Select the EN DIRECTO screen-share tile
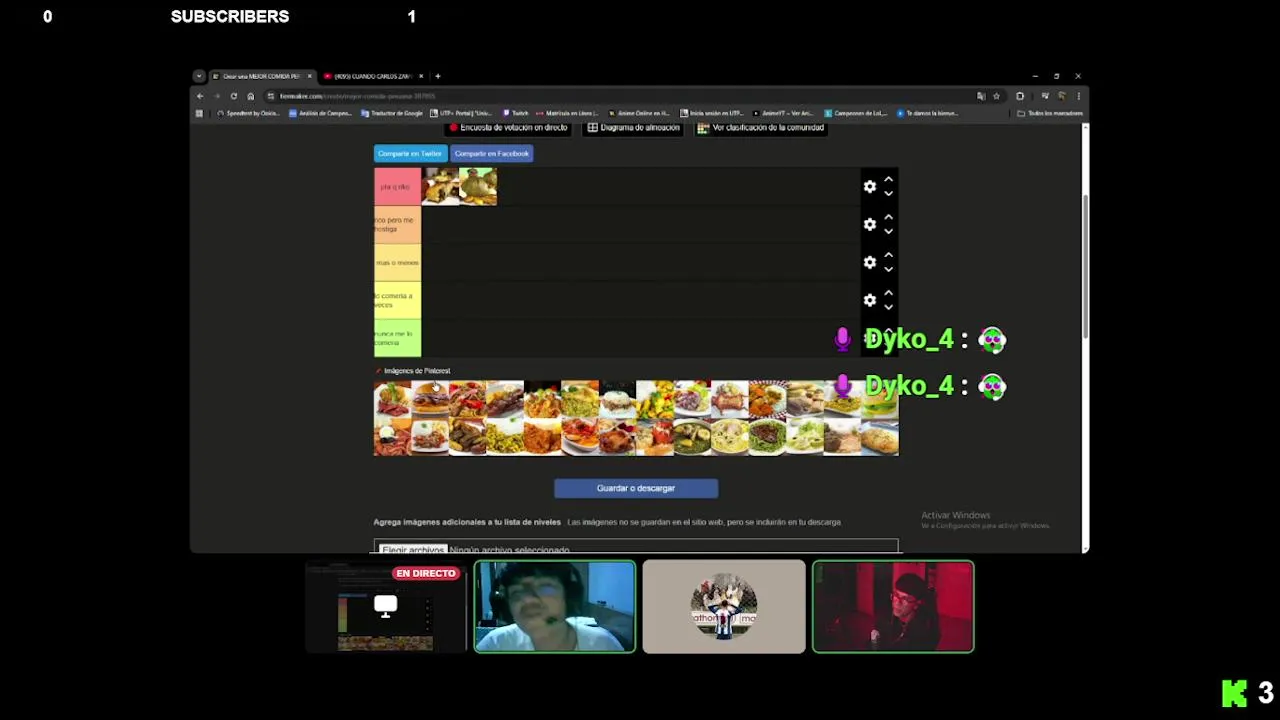This screenshot has width=1280, height=720. click(385, 607)
